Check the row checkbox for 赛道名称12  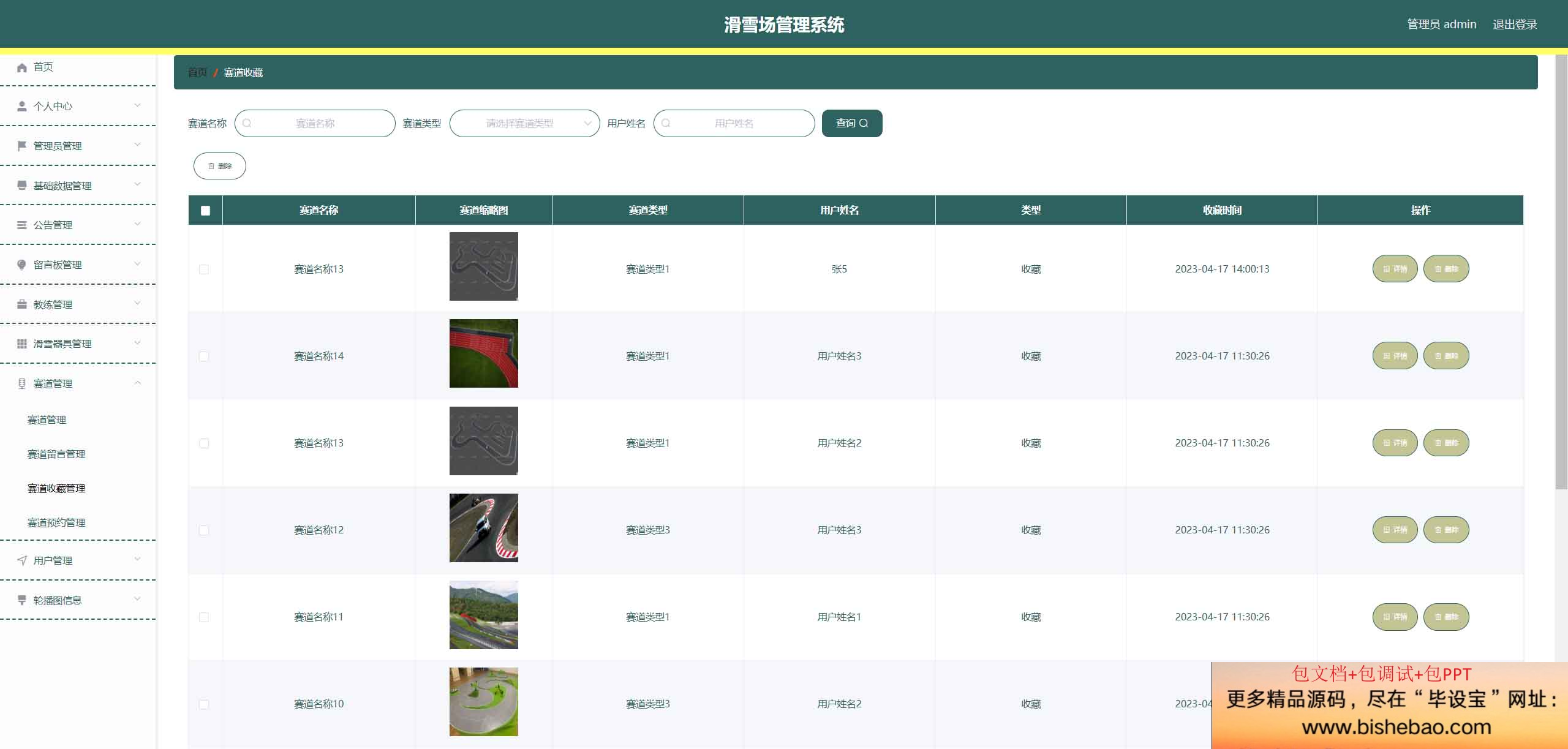pyautogui.click(x=204, y=530)
